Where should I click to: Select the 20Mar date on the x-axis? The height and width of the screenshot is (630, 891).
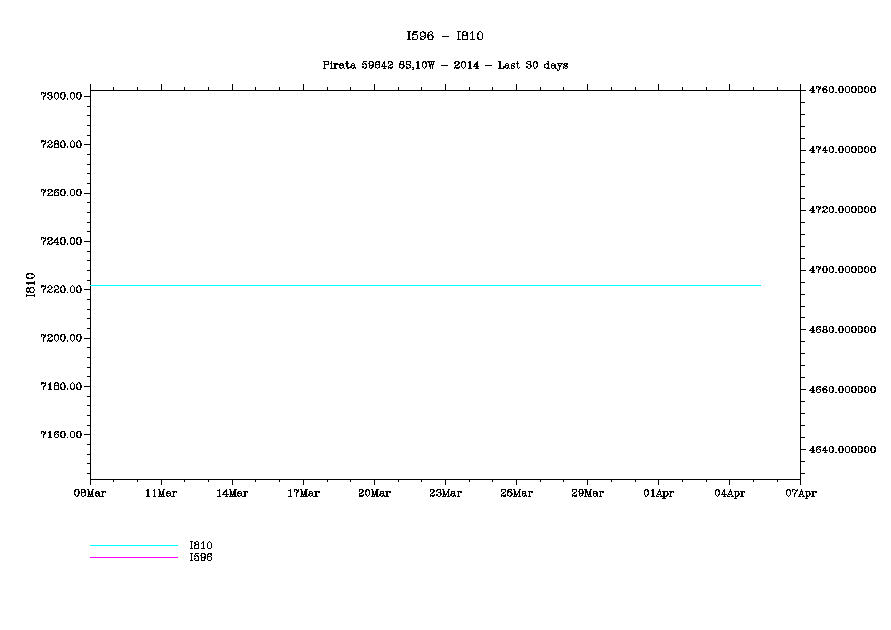374,493
